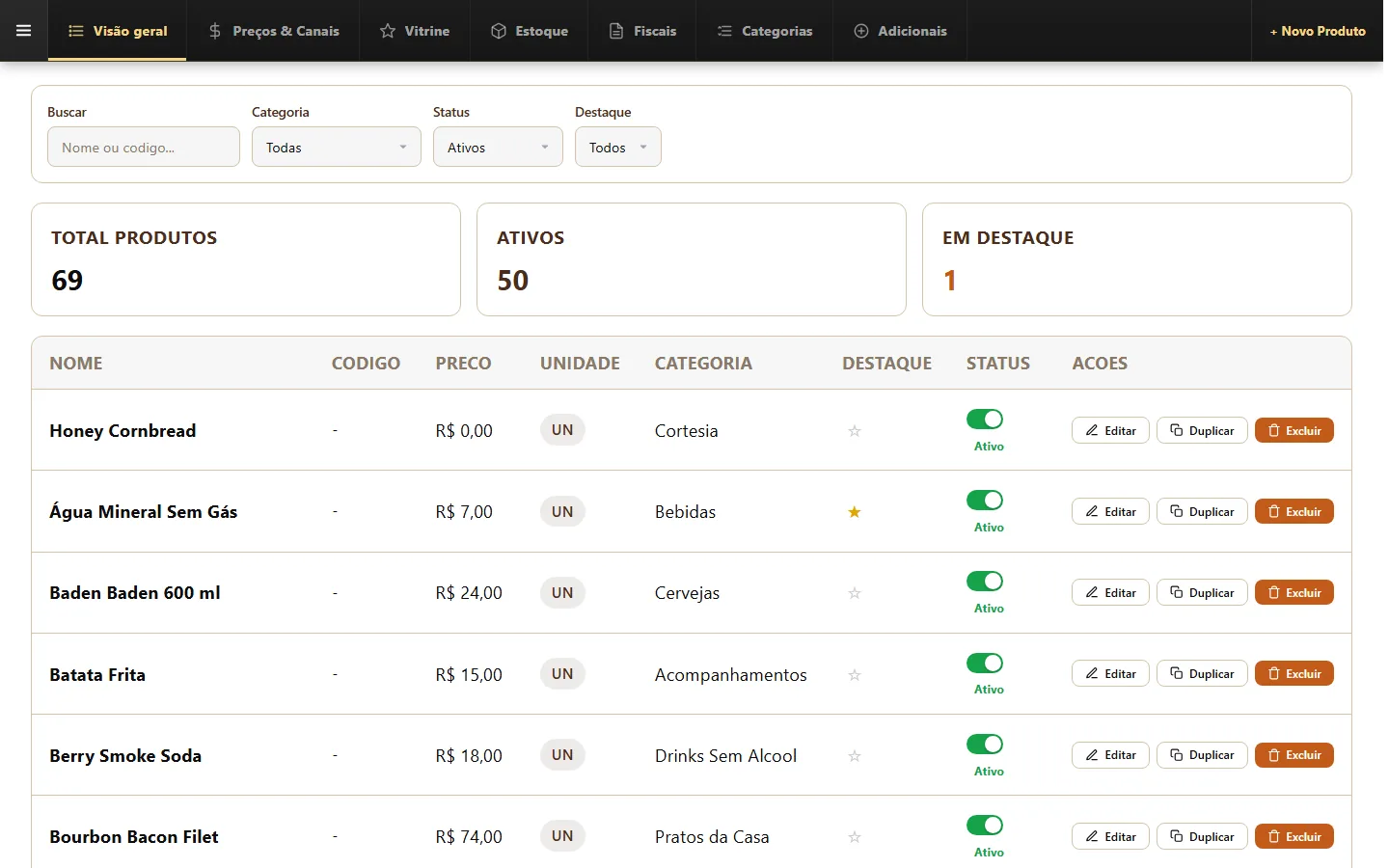This screenshot has height=868, width=1389.
Task: Delete Honey Cornbread
Action: [1294, 430]
